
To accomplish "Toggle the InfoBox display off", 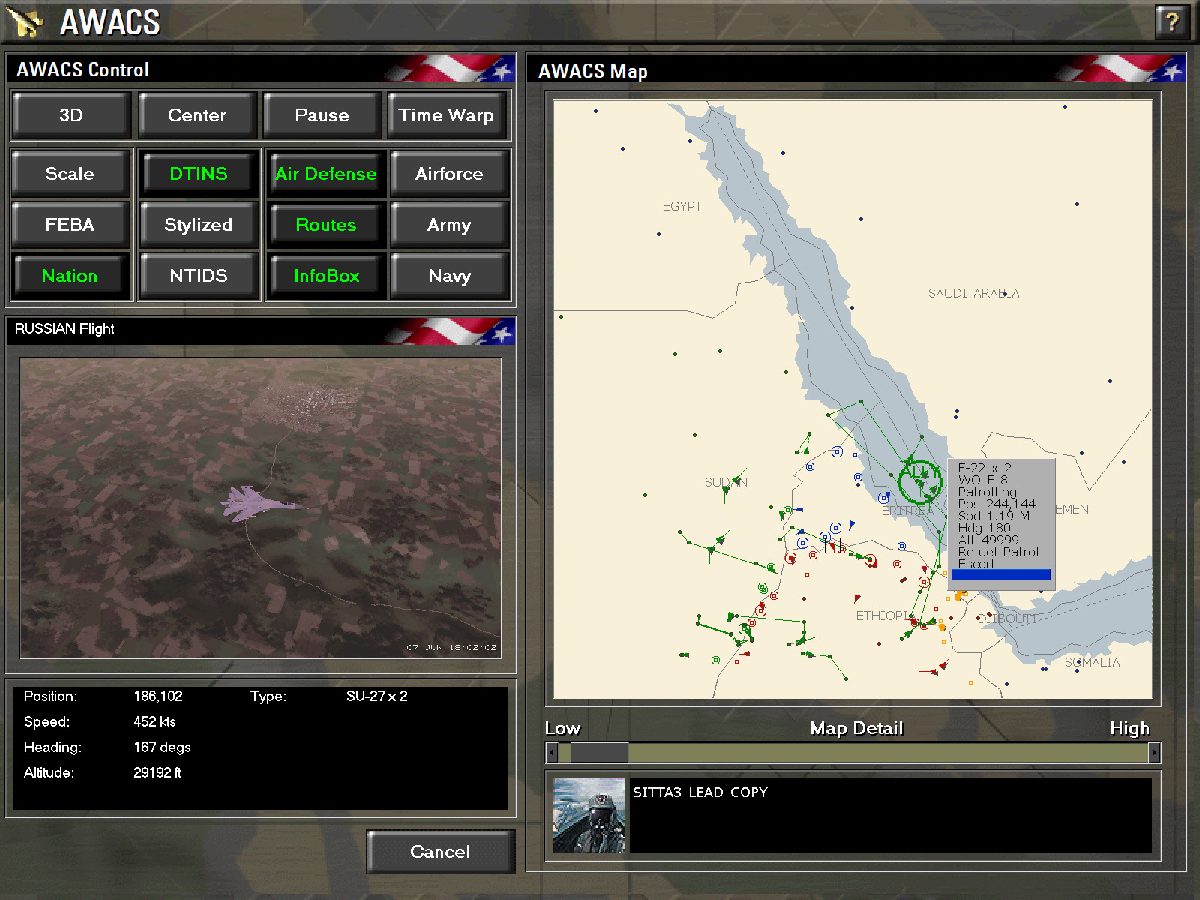I will coord(325,276).
